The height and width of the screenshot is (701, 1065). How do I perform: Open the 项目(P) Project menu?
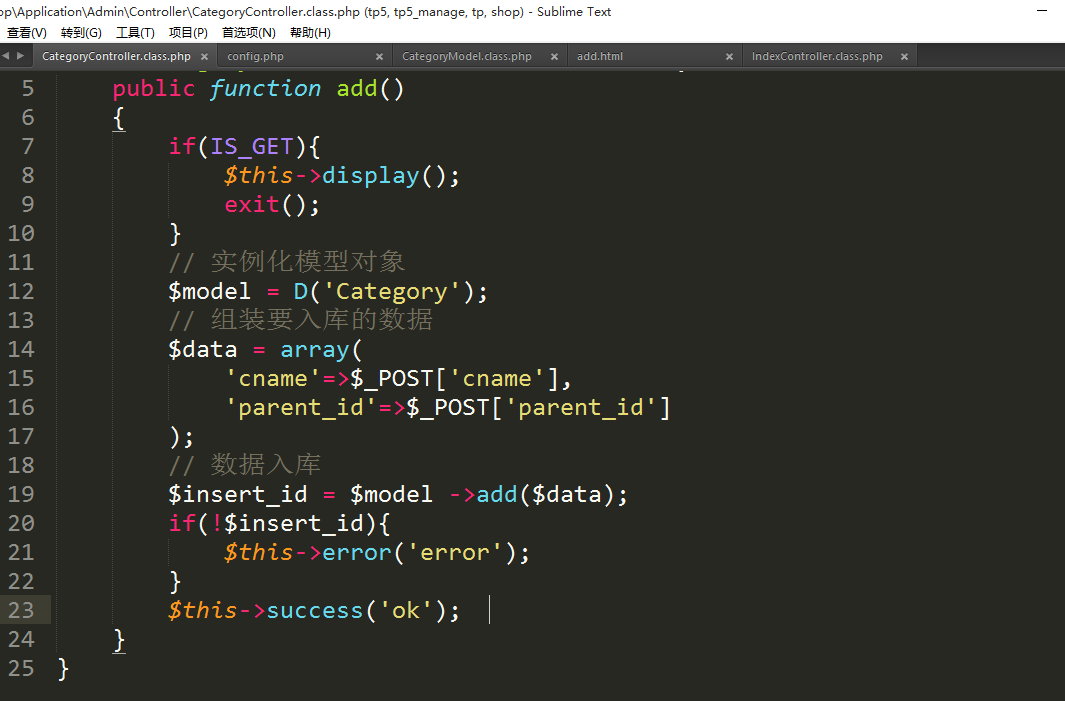tap(188, 33)
